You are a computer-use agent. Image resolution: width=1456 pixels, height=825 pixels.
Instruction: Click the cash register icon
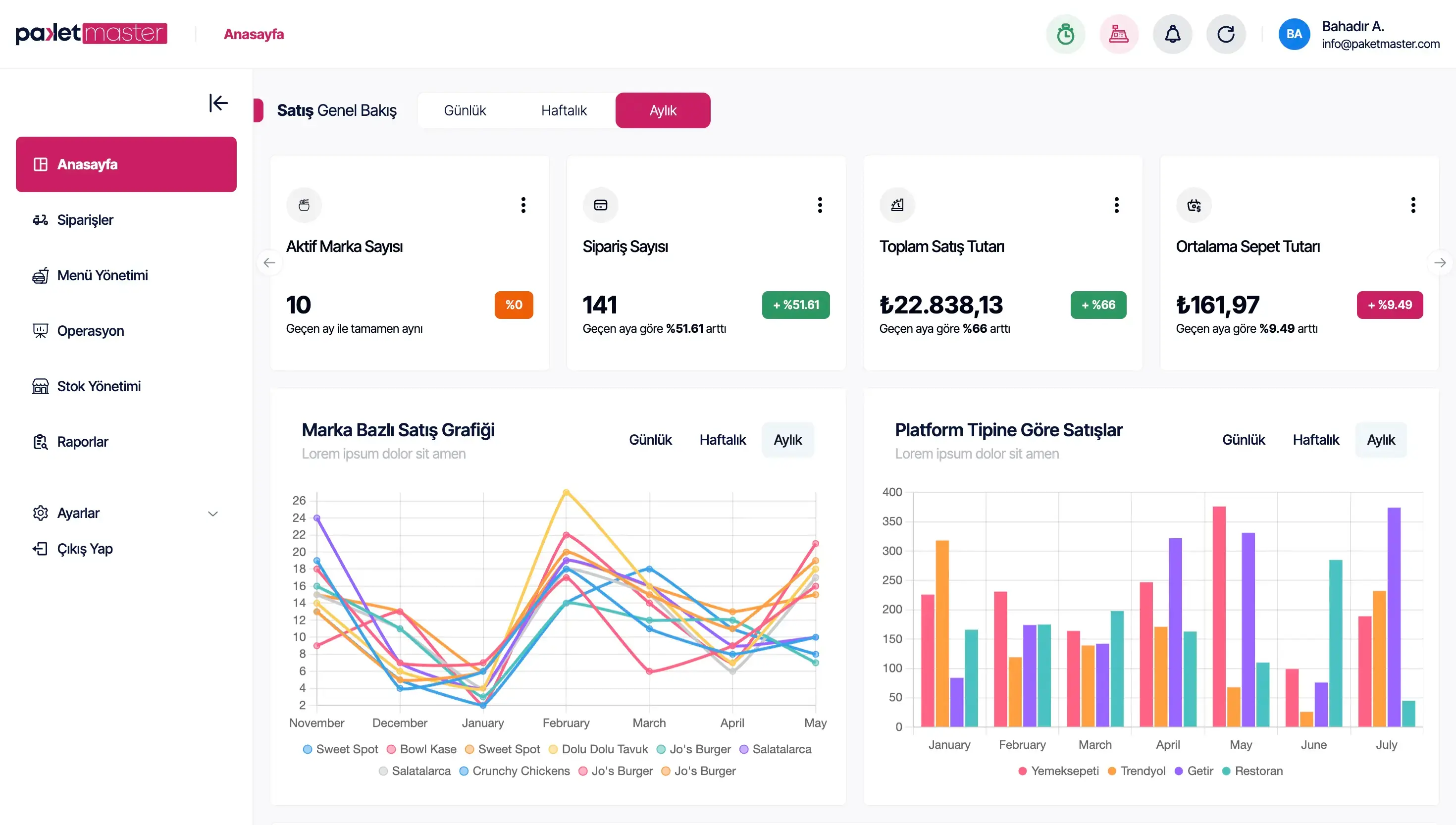(x=1119, y=34)
